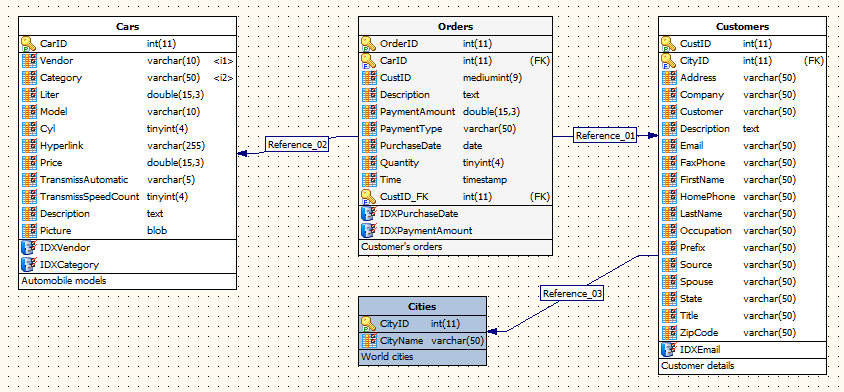The width and height of the screenshot is (844, 392).
Task: Click the Cyl column name in Cars
Action: 47,129
